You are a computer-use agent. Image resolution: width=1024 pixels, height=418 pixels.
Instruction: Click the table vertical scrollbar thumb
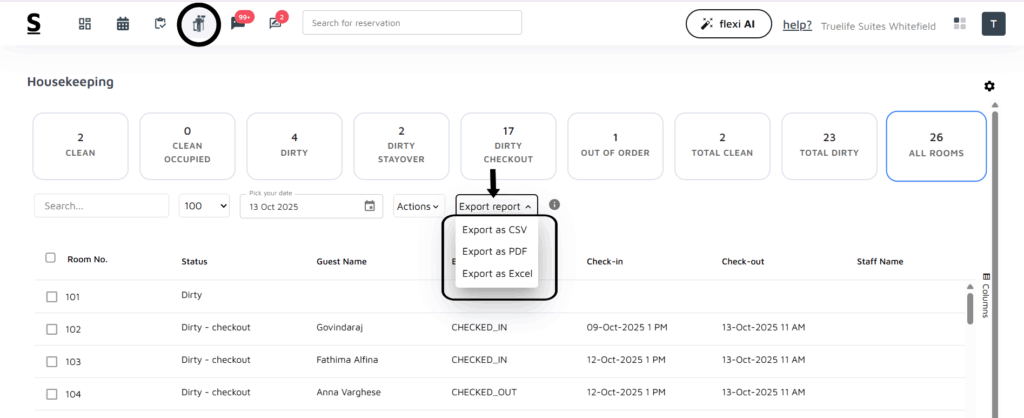969,307
